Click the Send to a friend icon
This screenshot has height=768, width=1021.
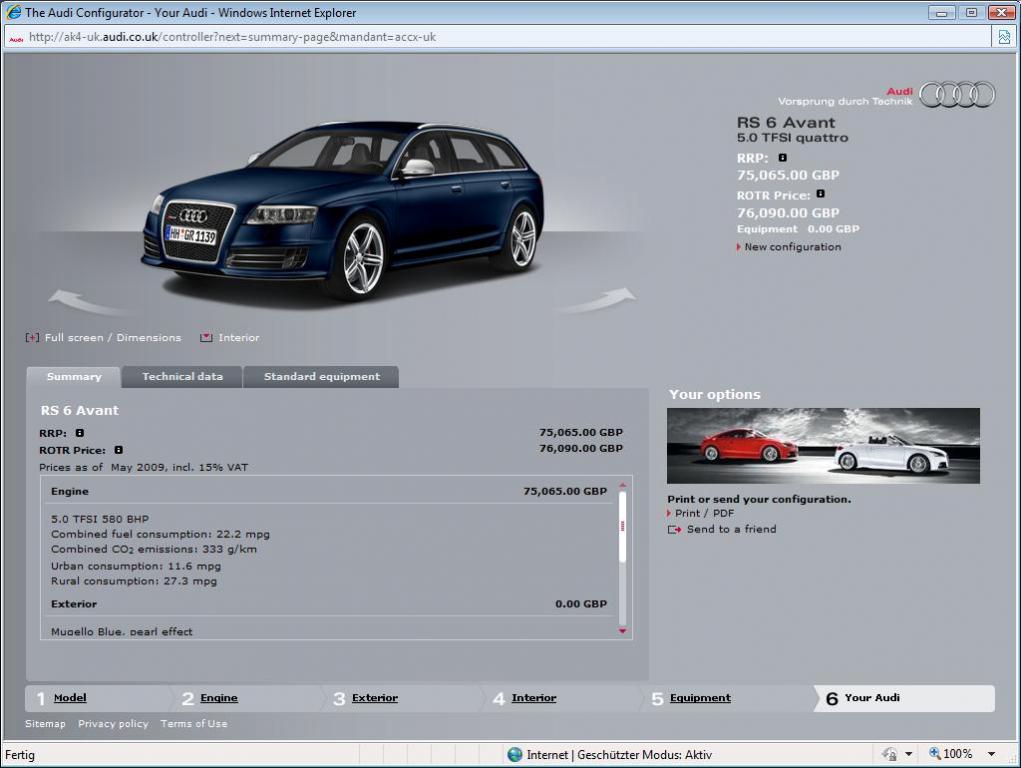(x=674, y=530)
